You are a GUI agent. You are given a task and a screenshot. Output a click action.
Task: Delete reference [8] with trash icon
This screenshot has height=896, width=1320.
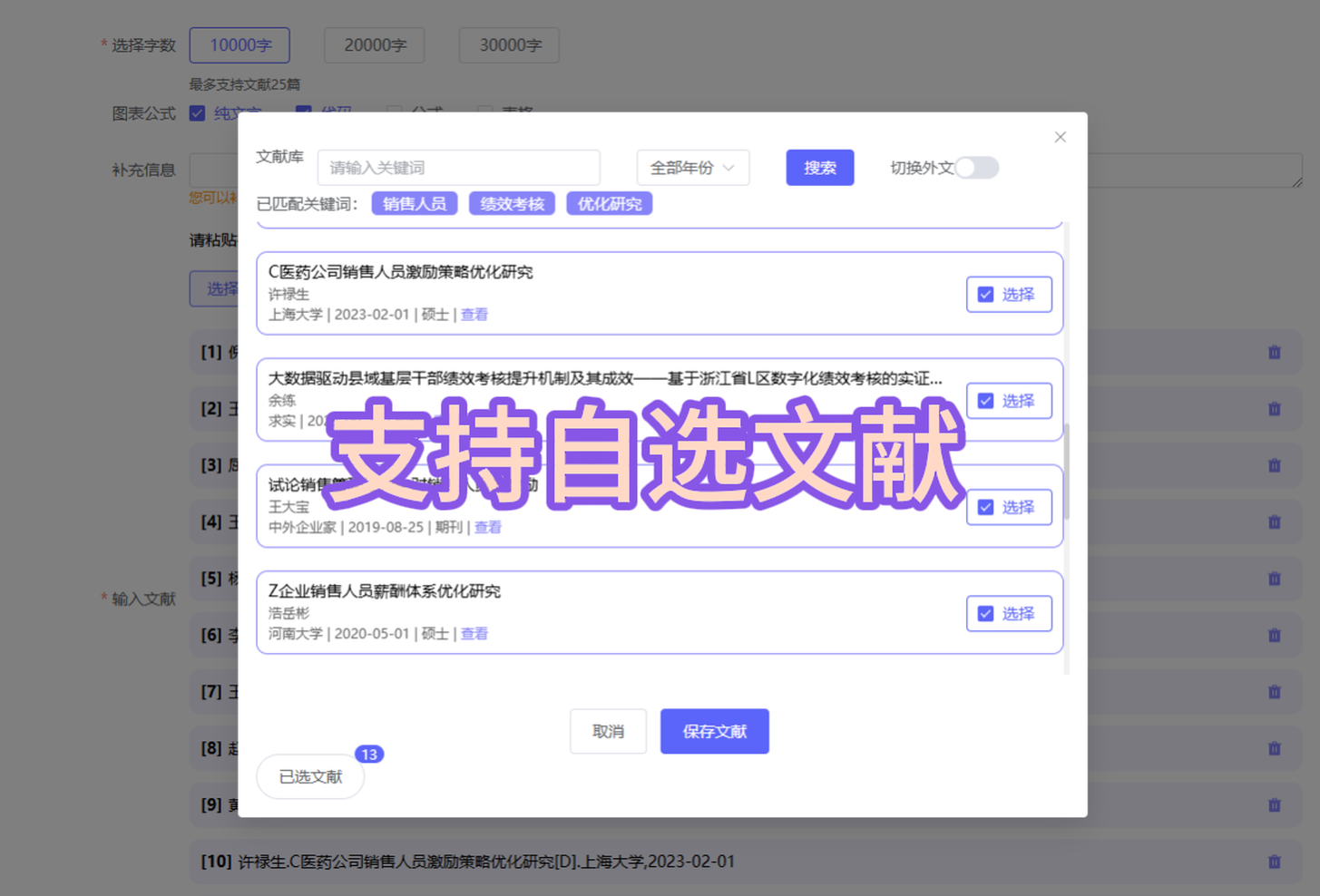point(1274,749)
